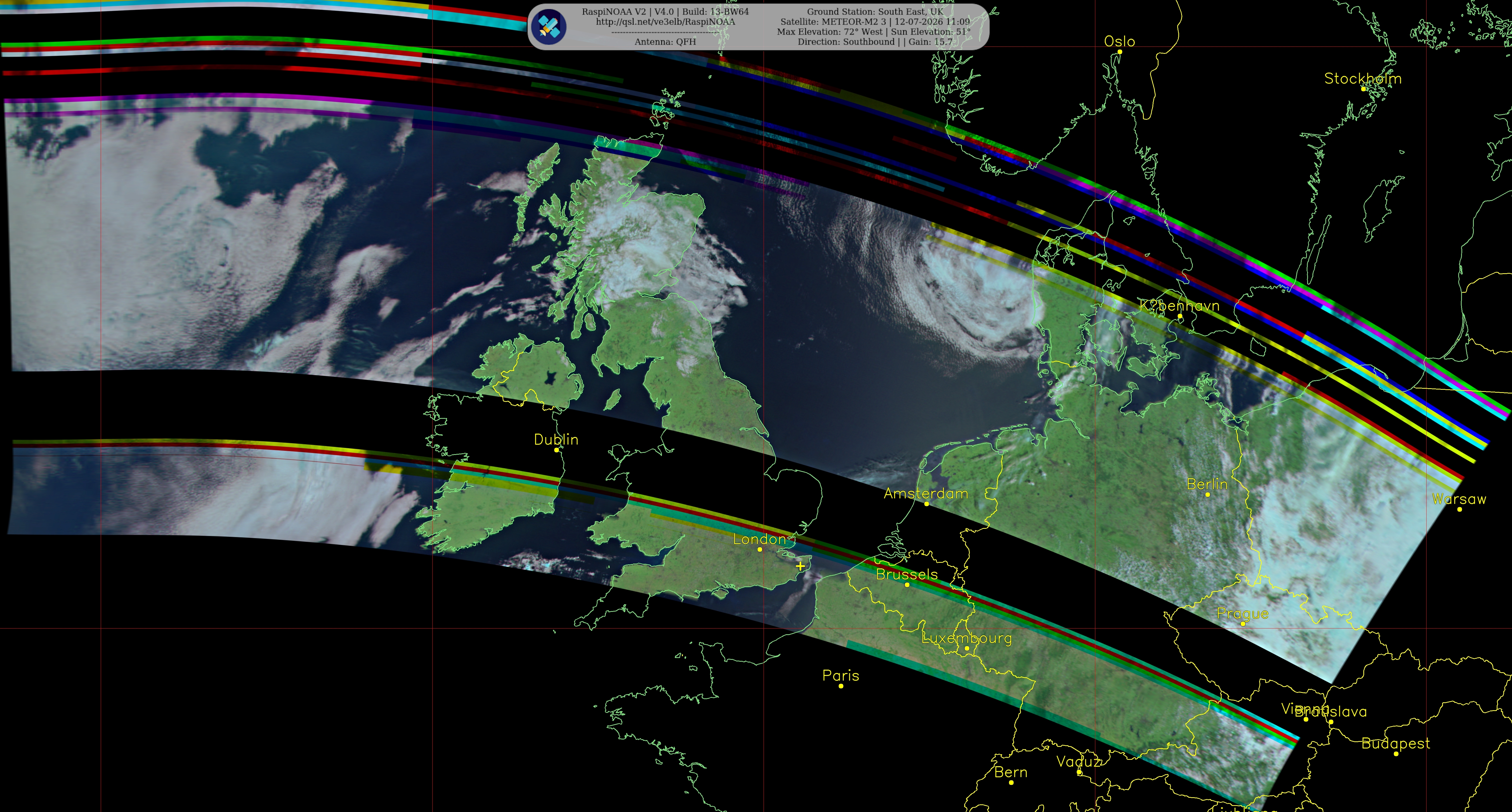Click the Amsterdam city label
The image size is (1512, 812).
pyautogui.click(x=926, y=494)
